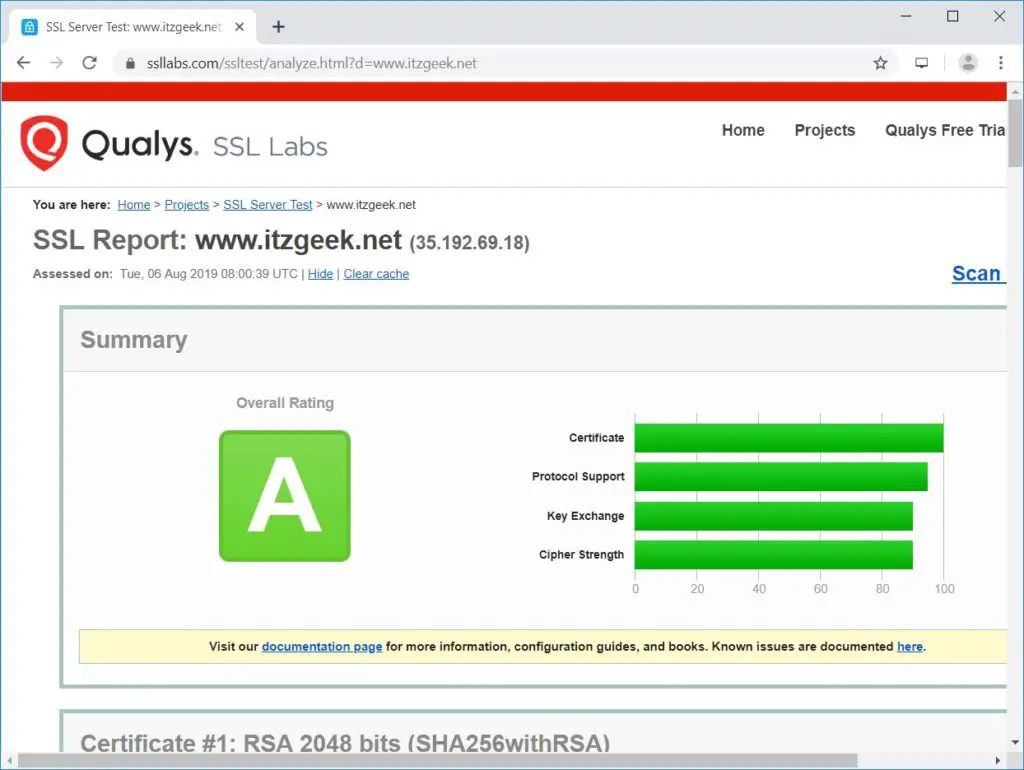
Task: Open Home in top navigation
Action: click(x=743, y=131)
